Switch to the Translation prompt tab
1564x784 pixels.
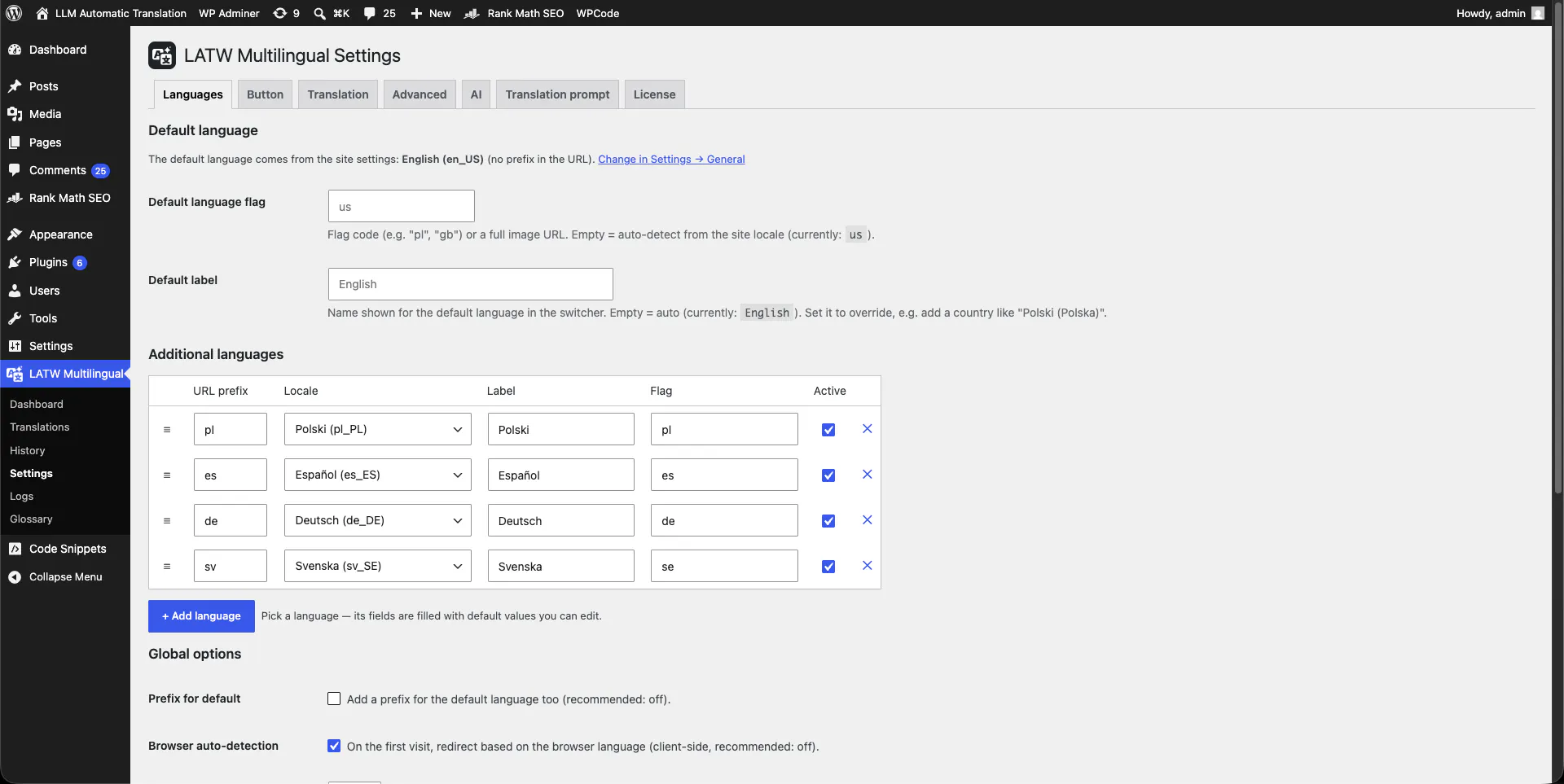(557, 94)
